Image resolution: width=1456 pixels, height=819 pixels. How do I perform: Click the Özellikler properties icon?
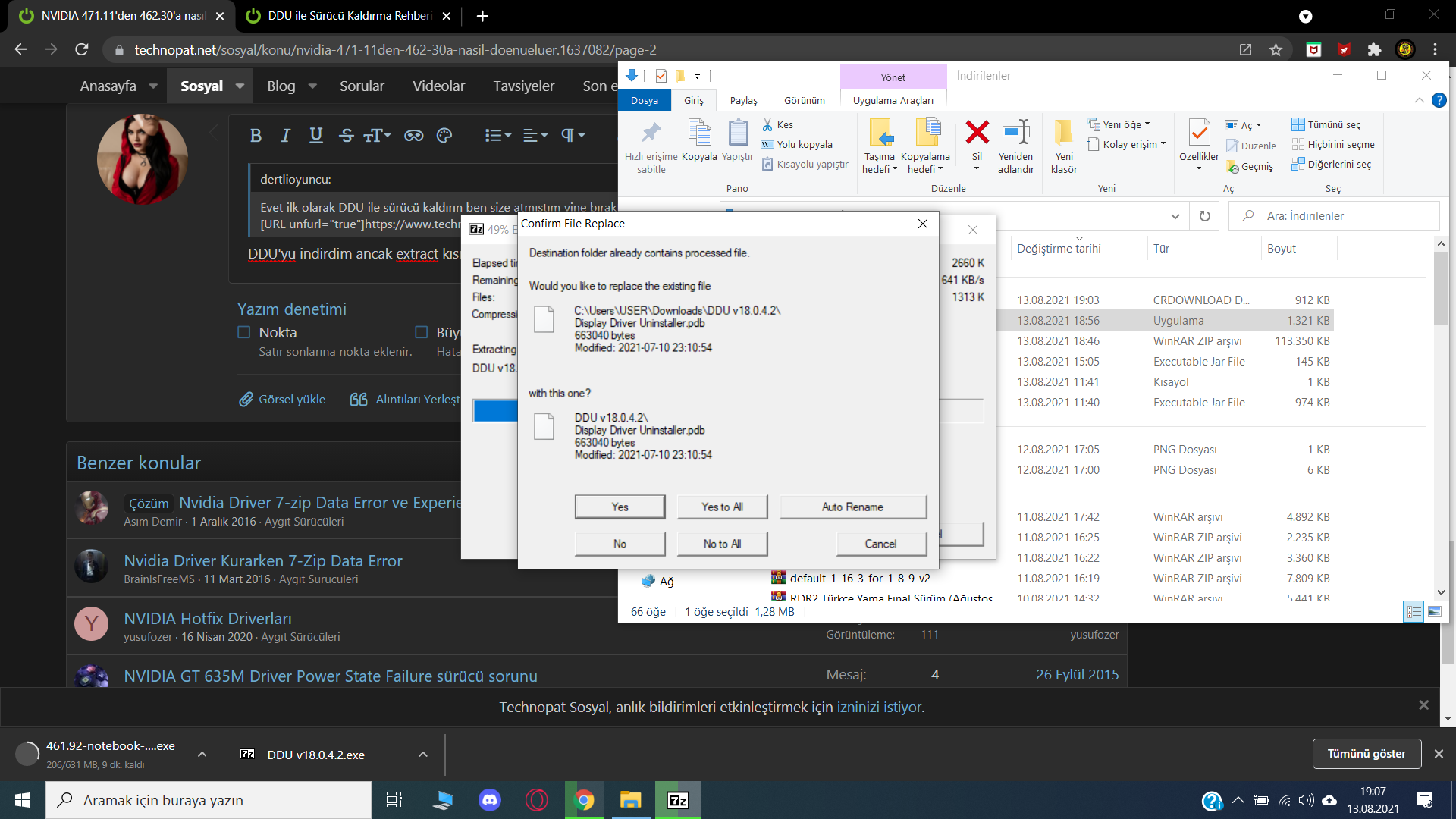click(1198, 134)
